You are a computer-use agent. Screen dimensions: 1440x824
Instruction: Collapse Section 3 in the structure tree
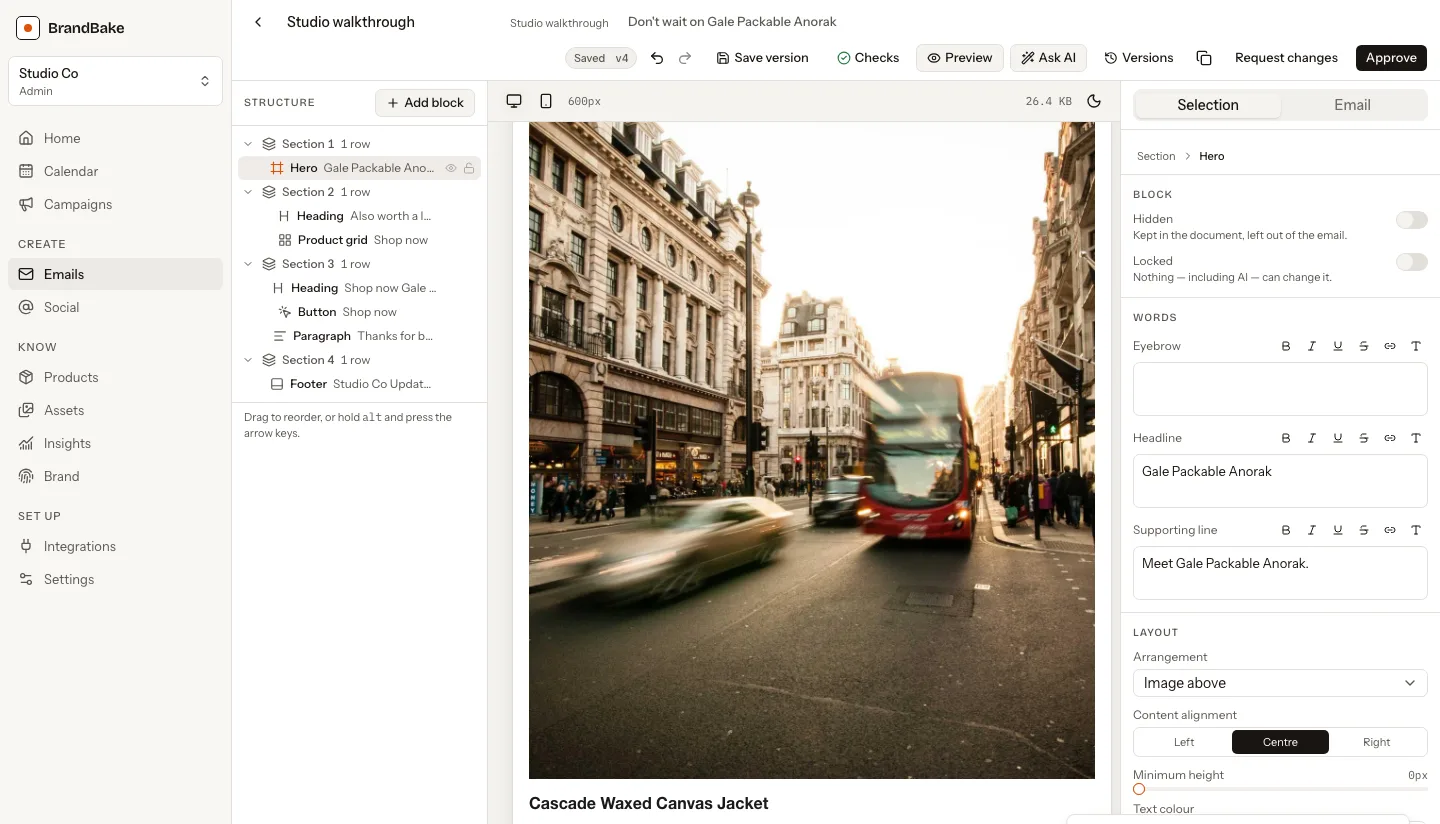coord(249,264)
